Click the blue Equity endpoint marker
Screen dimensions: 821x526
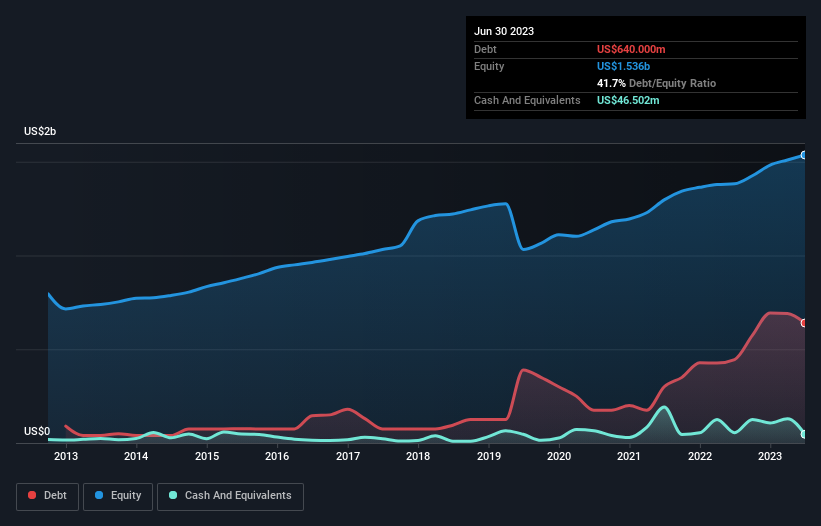pos(803,155)
